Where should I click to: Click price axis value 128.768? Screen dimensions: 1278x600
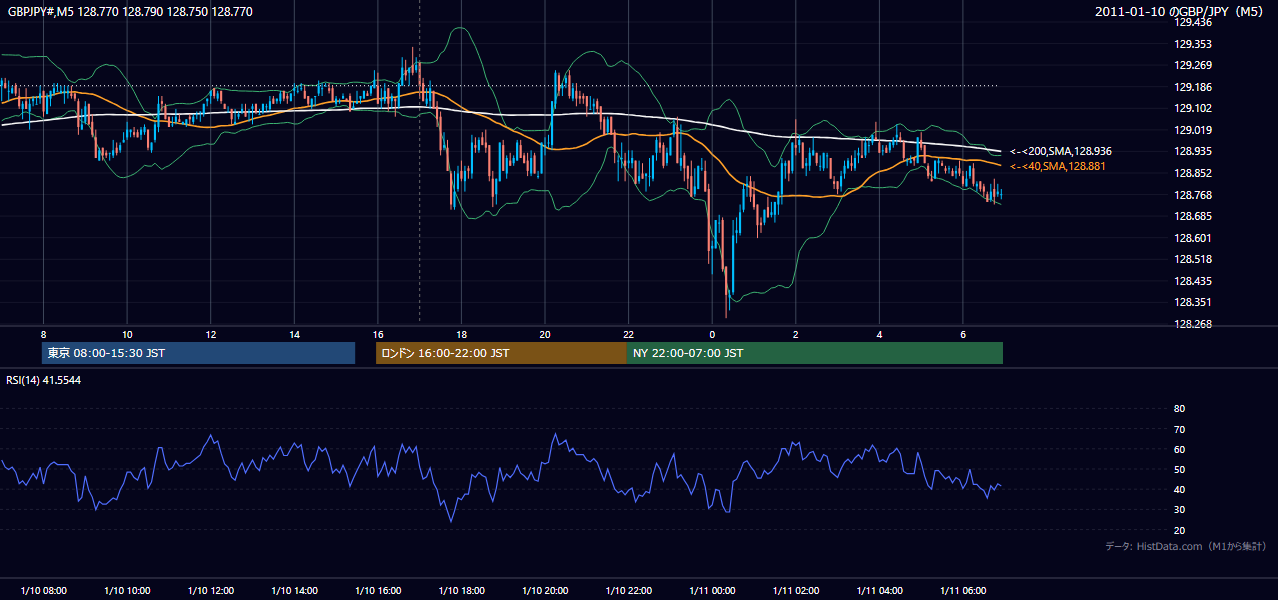pyautogui.click(x=1194, y=195)
